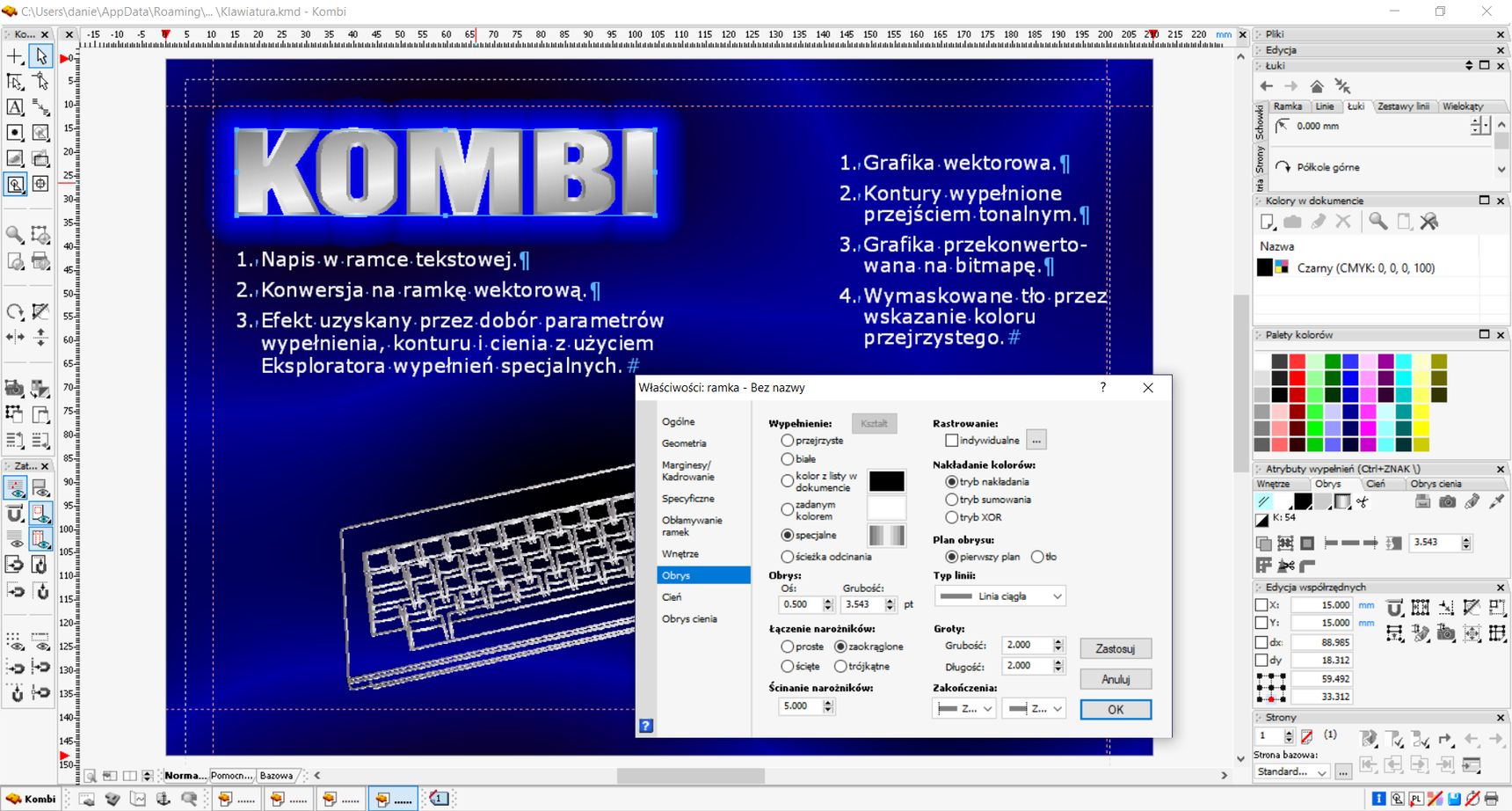Click the reference point grid in Edycja współrzędnych
Viewport: 1512px width, 811px height.
(1271, 687)
